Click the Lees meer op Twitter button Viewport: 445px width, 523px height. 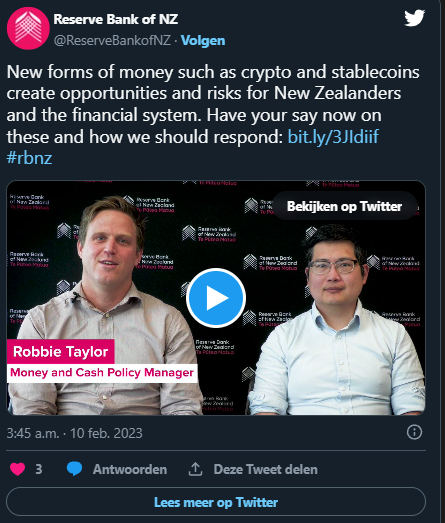pos(216,502)
